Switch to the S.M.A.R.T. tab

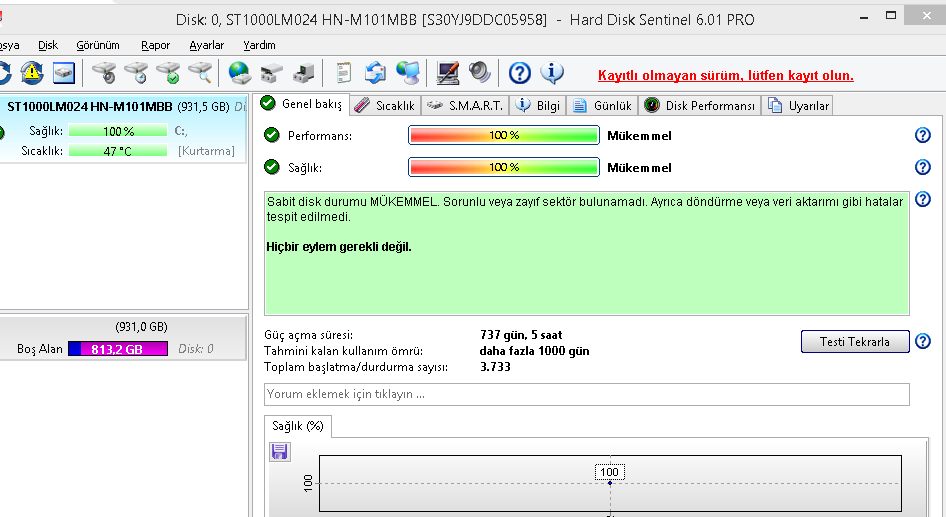(x=465, y=106)
